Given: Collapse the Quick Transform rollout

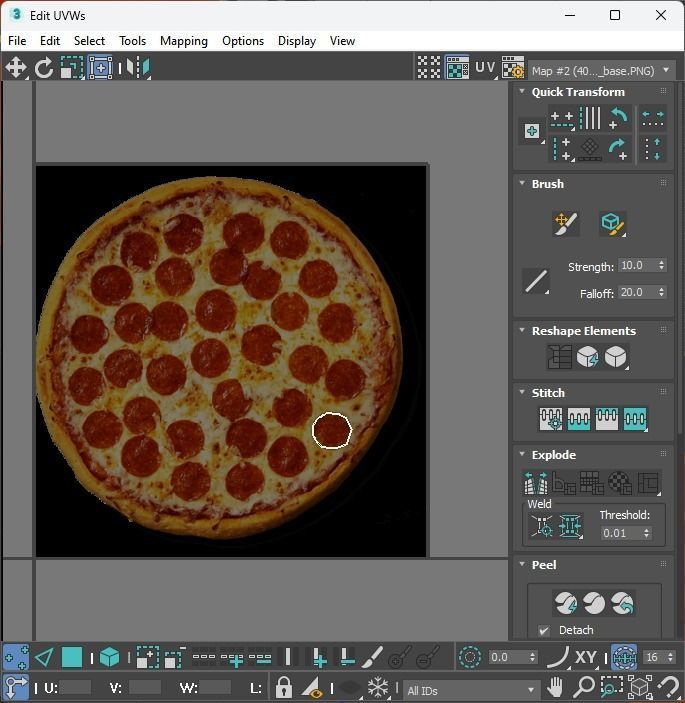Looking at the screenshot, I should (x=522, y=91).
